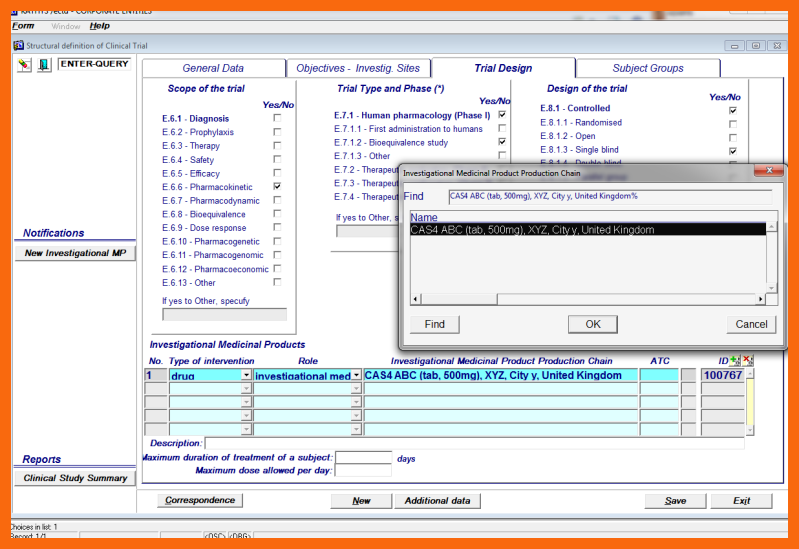
Task: Open Type of intervention dropdown in second row
Action: pyautogui.click(x=246, y=389)
